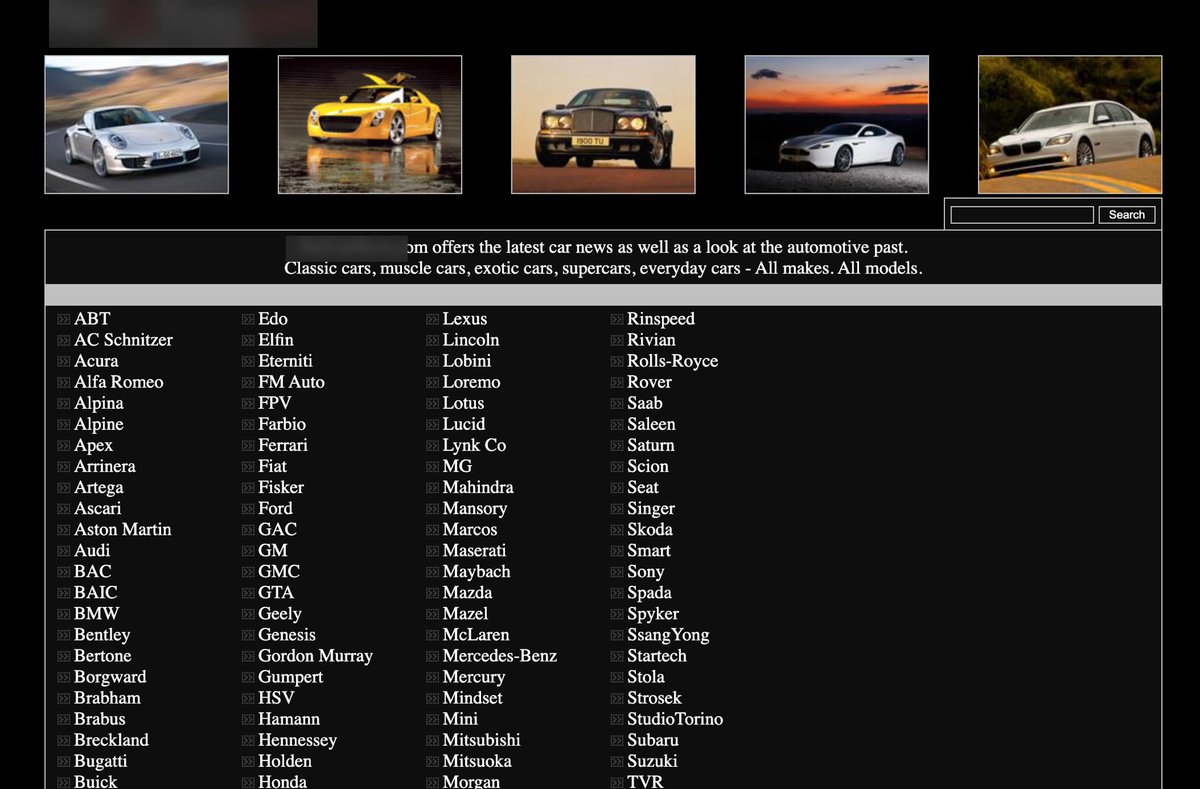Select the Spyker link
Image resolution: width=1200 pixels, height=789 pixels.
tap(653, 613)
